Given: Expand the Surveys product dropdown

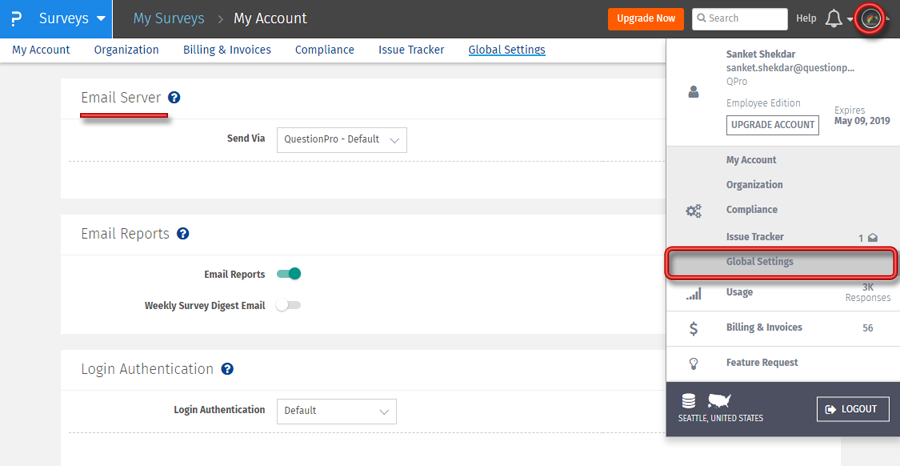Looking at the screenshot, I should (x=70, y=18).
